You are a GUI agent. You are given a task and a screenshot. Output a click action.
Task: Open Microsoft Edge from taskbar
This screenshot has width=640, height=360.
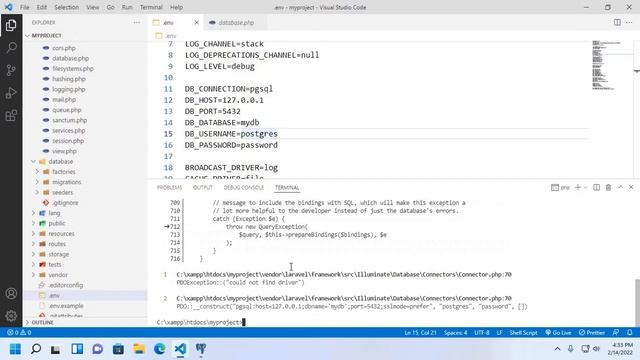click(160, 349)
